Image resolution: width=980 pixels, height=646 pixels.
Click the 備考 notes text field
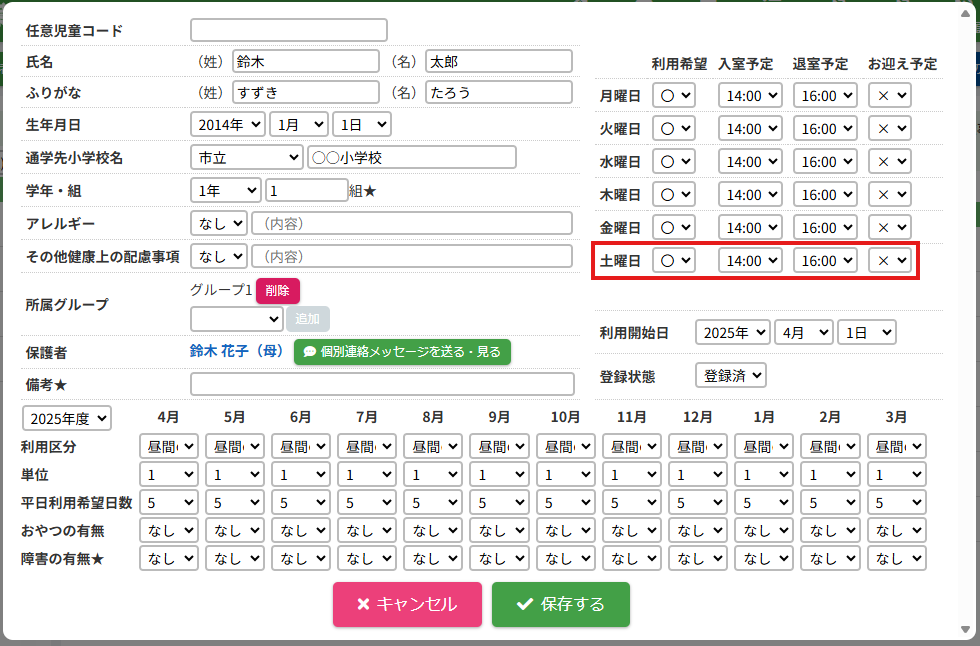[382, 384]
